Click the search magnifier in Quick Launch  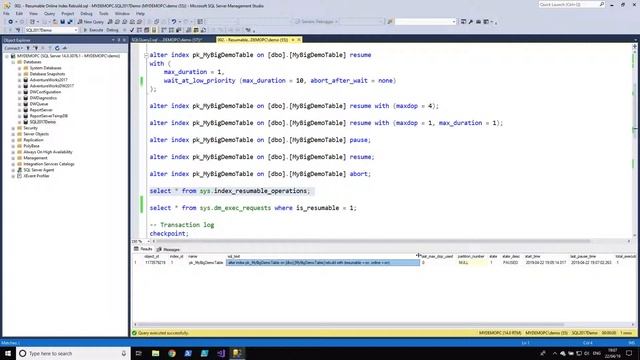[602, 4]
